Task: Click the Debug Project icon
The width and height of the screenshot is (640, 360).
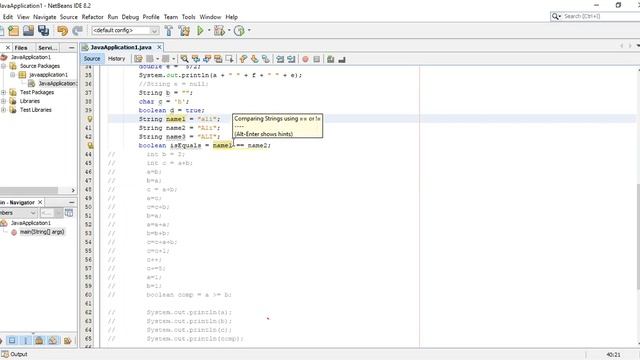Action: (x=219, y=31)
